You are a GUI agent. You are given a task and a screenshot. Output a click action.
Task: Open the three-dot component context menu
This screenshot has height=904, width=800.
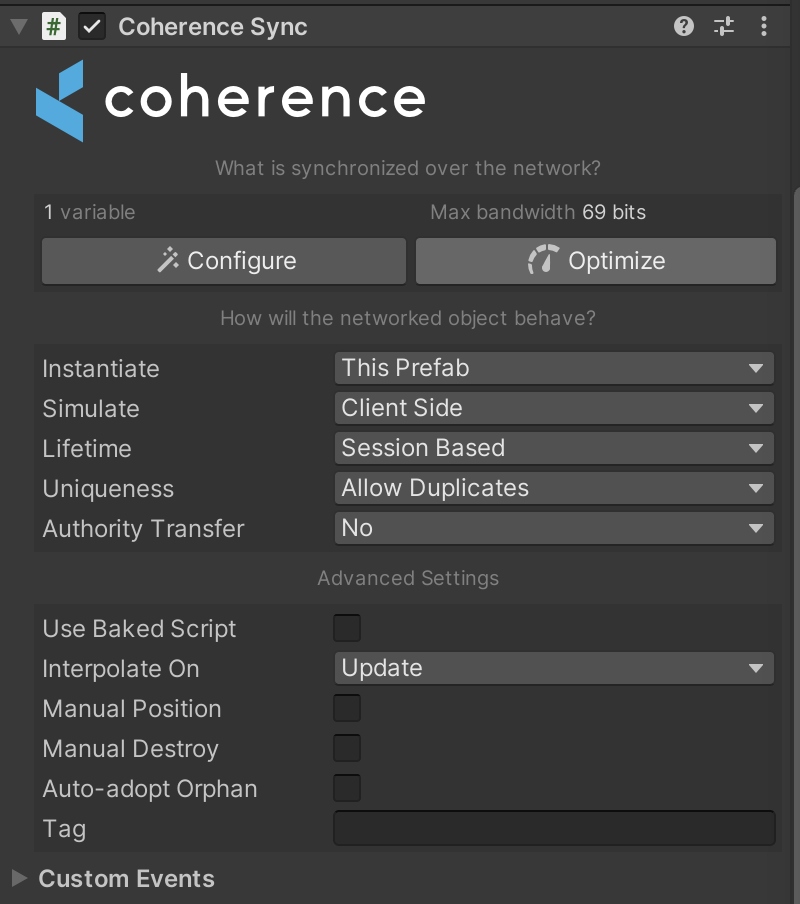764,27
